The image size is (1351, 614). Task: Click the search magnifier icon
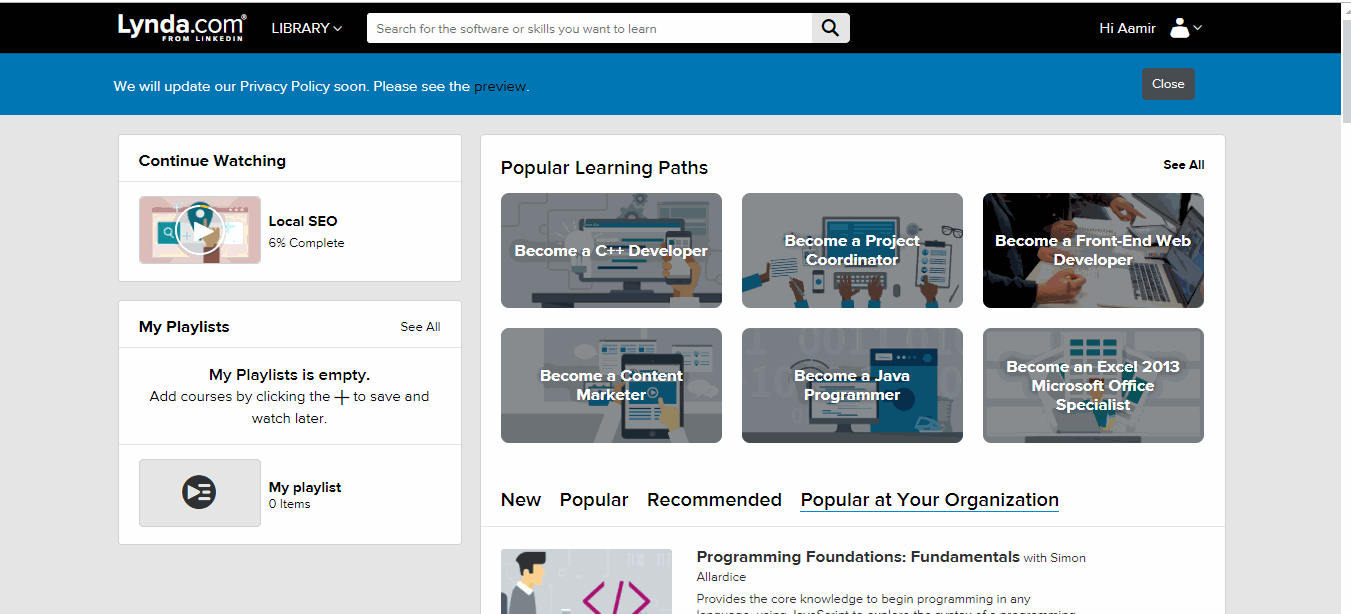pyautogui.click(x=830, y=28)
